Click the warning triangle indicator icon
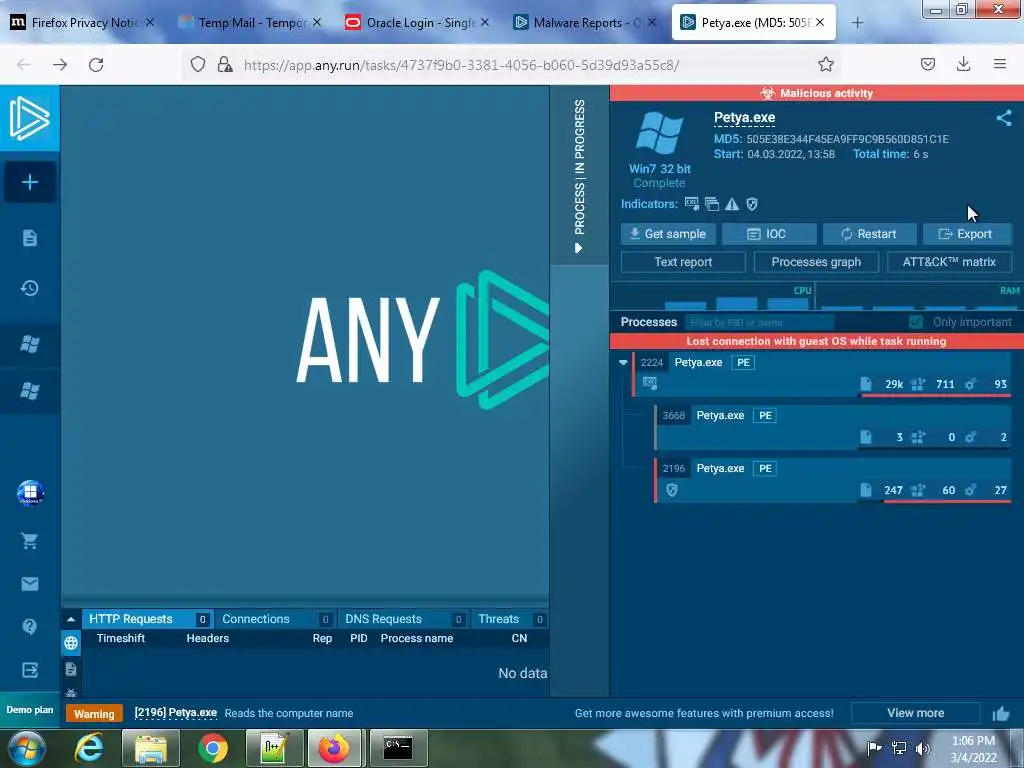The width and height of the screenshot is (1024, 768). 732,204
